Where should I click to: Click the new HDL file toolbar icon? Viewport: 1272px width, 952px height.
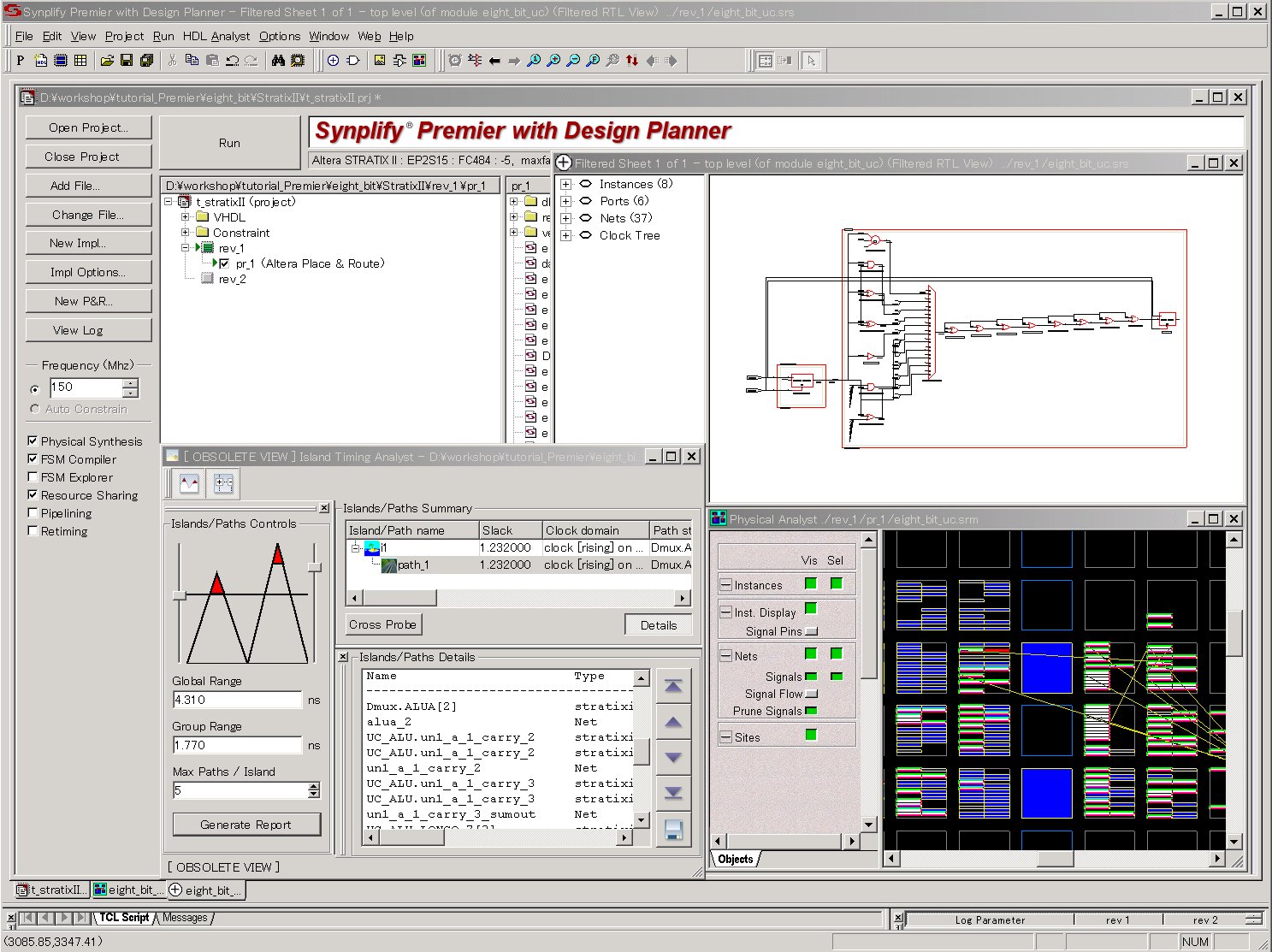tap(41, 61)
